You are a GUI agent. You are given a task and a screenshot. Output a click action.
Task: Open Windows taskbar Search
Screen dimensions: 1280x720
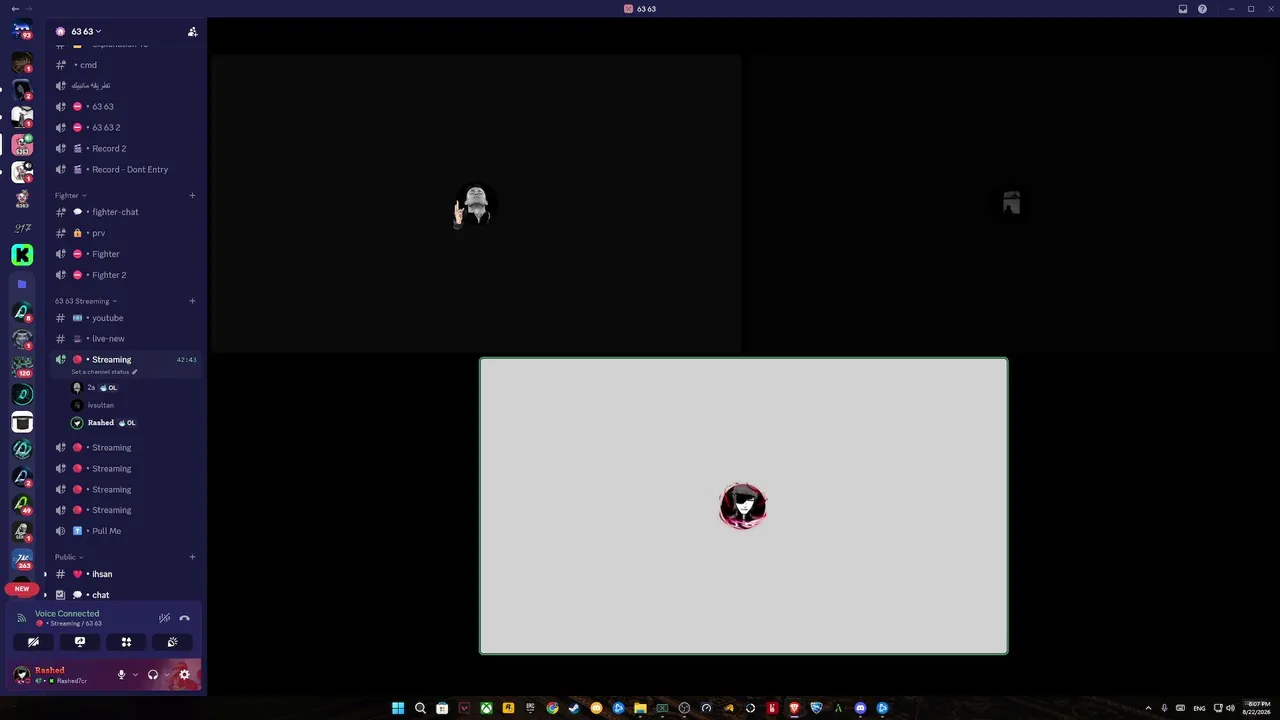pyautogui.click(x=420, y=708)
